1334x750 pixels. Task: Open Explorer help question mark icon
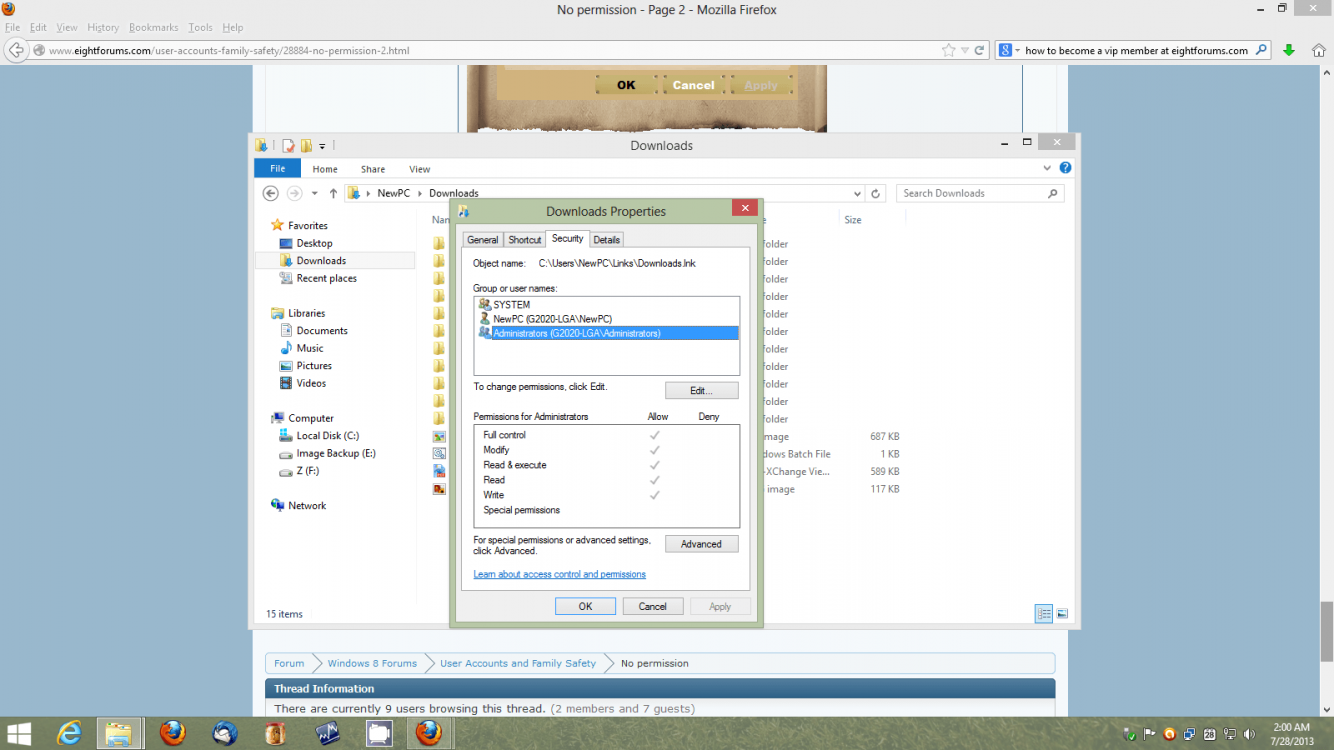coord(1065,168)
